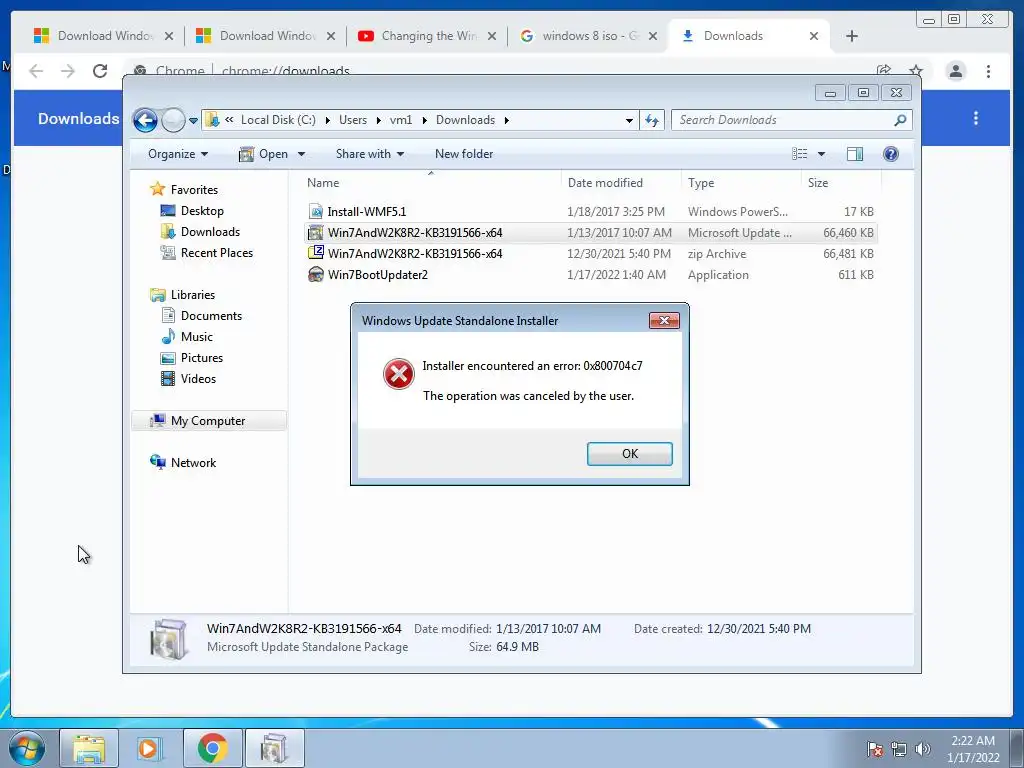Click New folder in the toolbar
The image size is (1024, 768).
pyautogui.click(x=464, y=154)
